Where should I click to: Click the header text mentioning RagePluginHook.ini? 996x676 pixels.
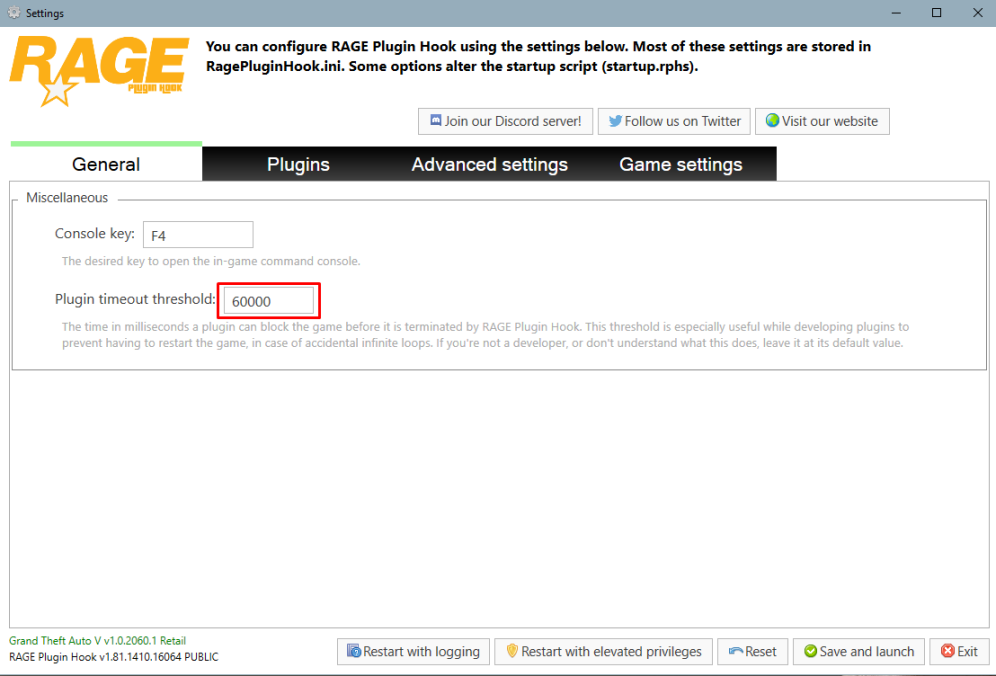[538, 56]
